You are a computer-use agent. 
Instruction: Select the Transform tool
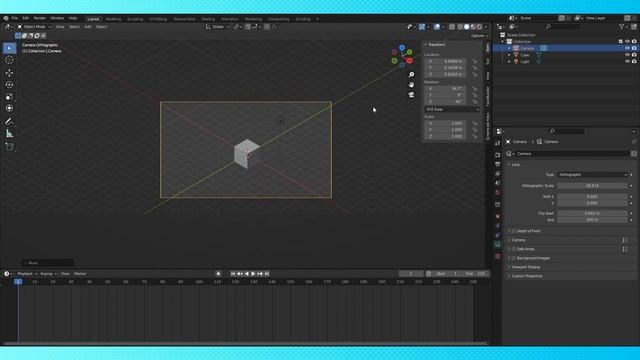[9, 108]
